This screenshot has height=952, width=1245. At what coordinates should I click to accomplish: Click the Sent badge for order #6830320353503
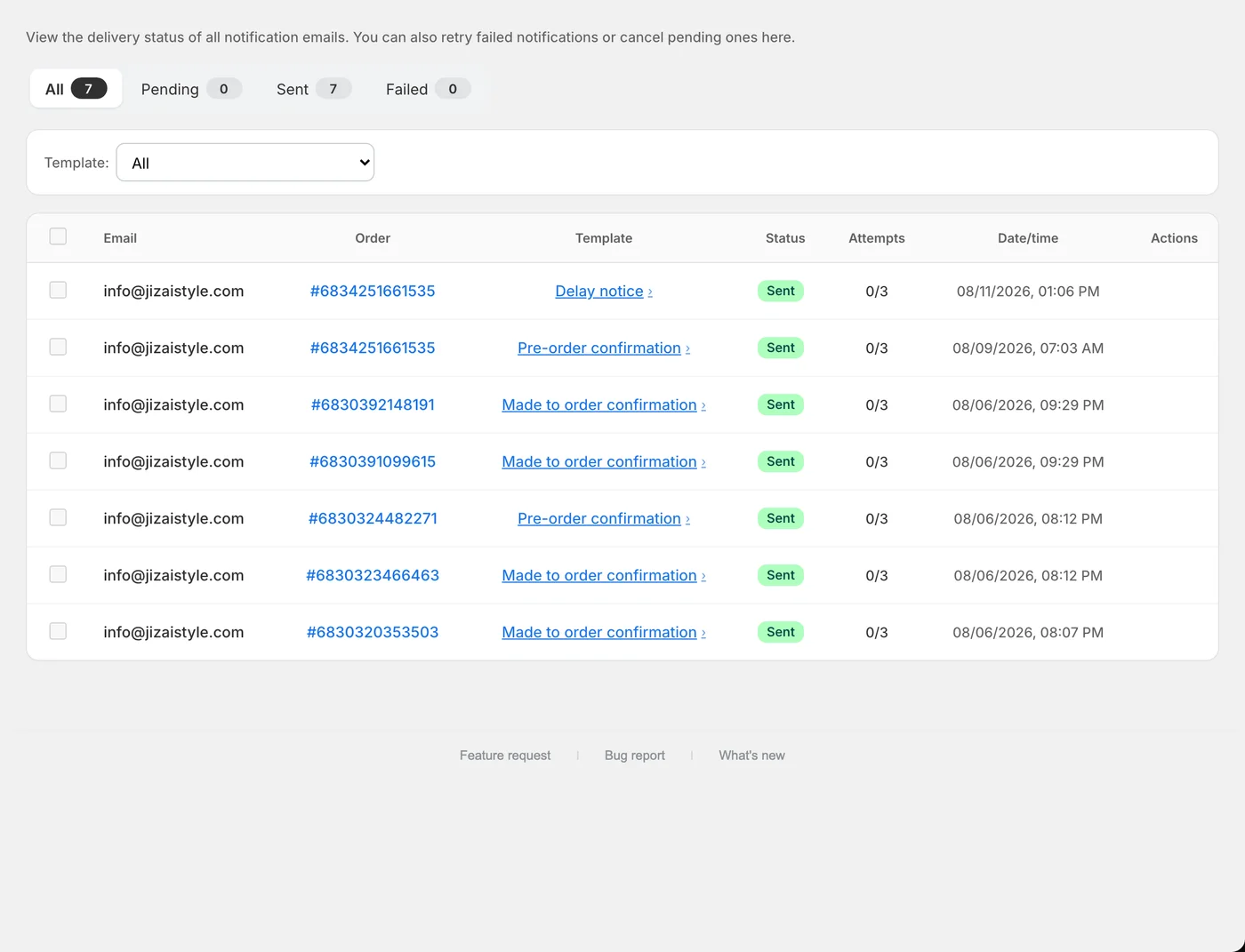(x=781, y=632)
